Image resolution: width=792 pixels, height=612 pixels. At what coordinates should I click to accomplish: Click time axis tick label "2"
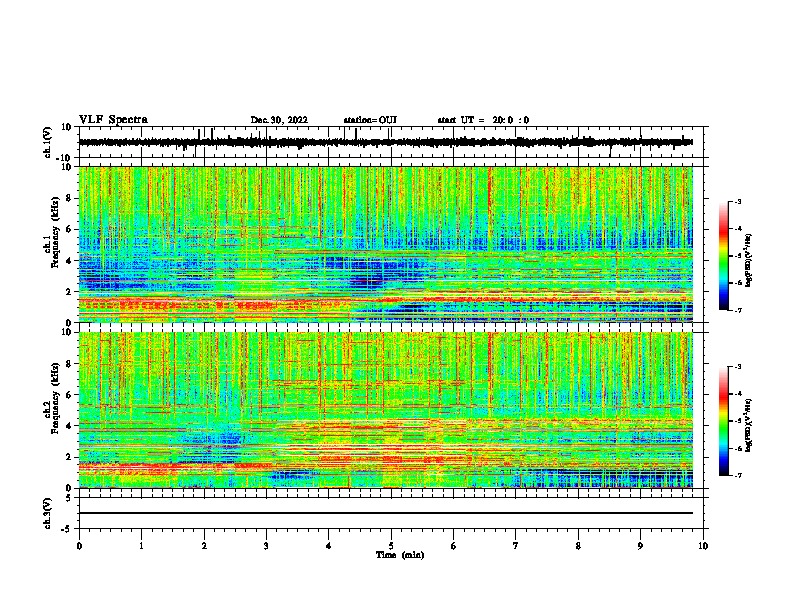[x=204, y=546]
